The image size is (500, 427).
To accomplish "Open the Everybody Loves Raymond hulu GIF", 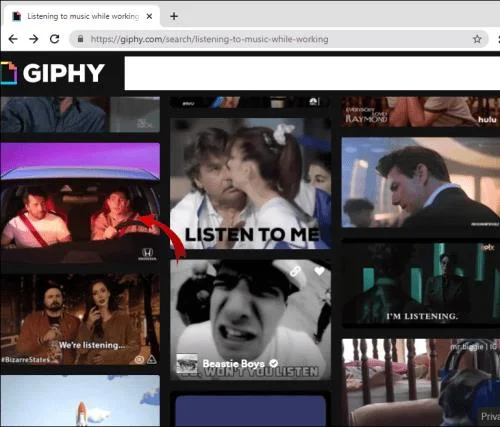I will tap(421, 112).
